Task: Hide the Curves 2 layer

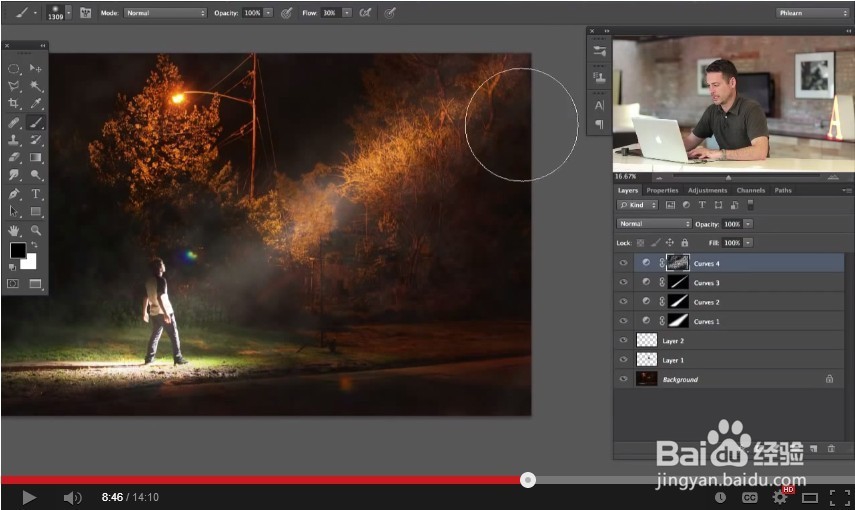Action: (x=623, y=302)
